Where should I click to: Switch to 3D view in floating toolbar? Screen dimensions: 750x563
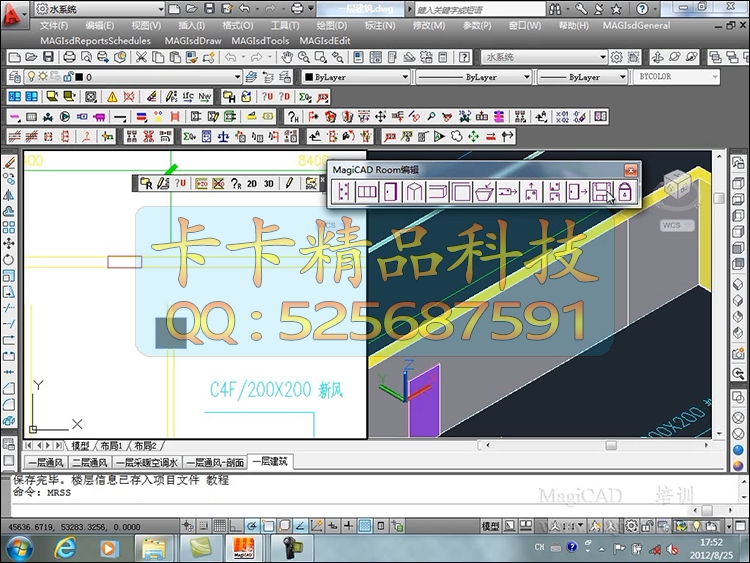coord(269,184)
